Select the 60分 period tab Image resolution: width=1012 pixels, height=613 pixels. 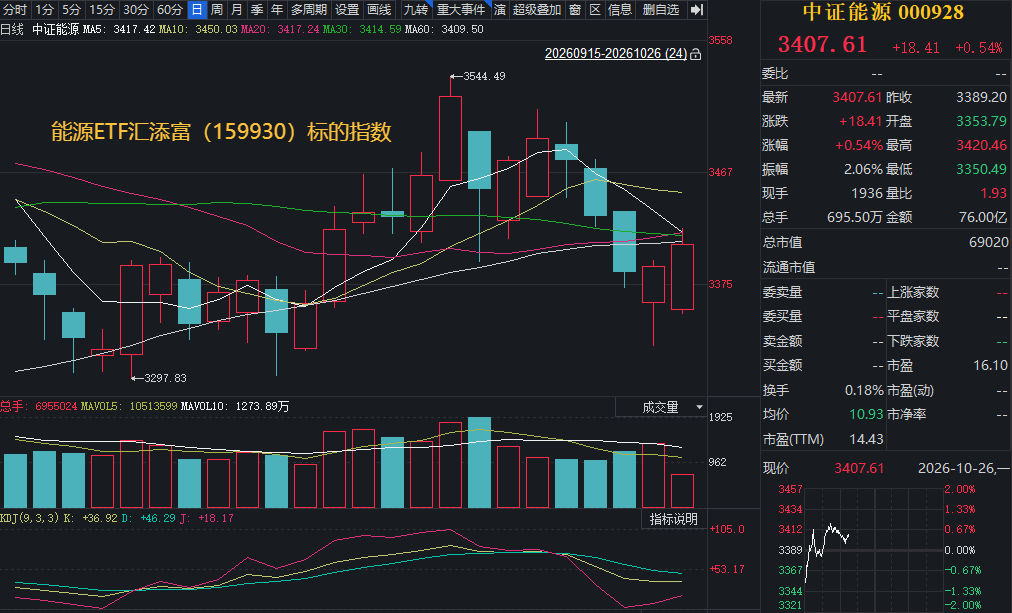pos(170,10)
